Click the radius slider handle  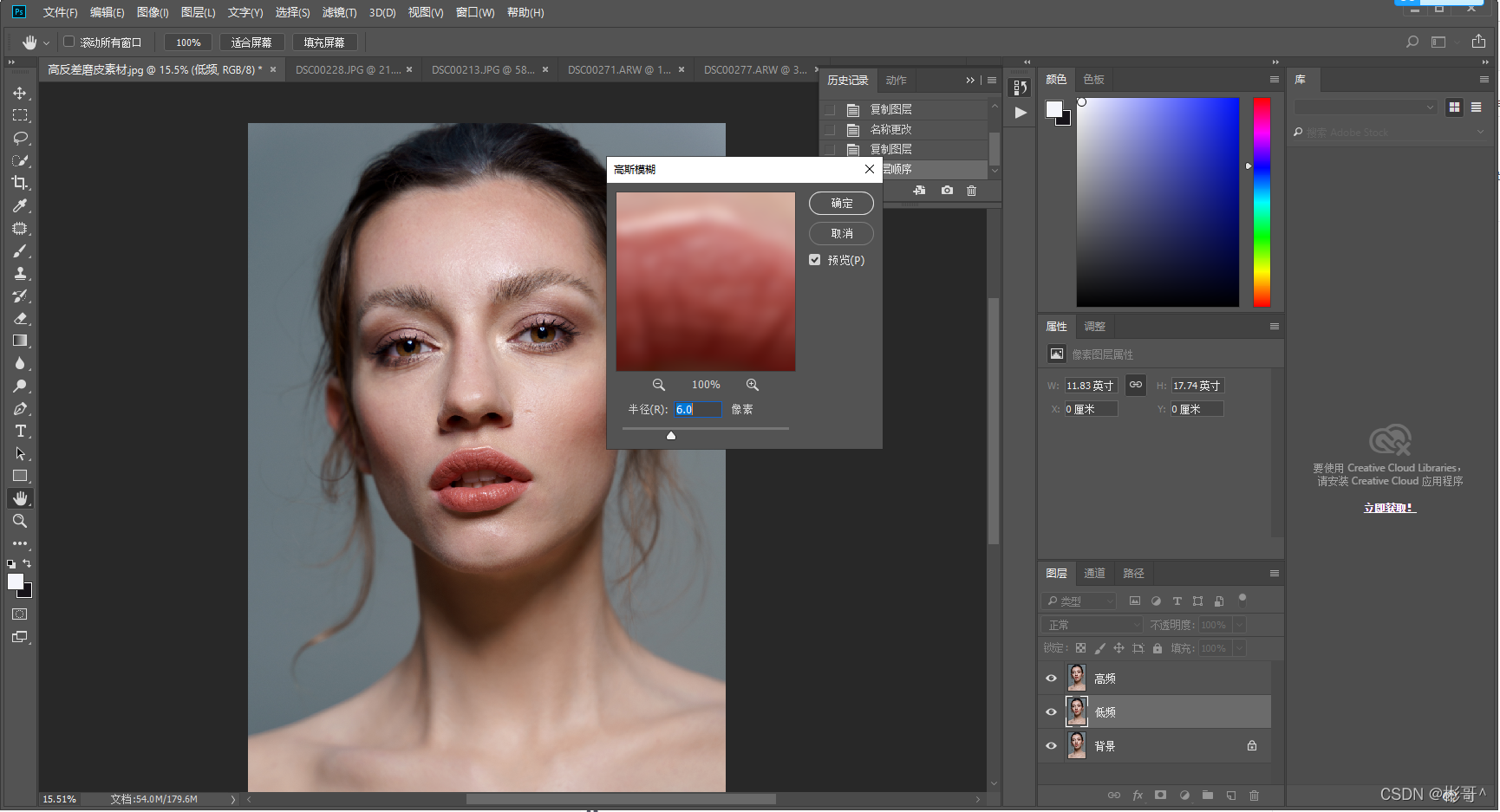(x=671, y=436)
